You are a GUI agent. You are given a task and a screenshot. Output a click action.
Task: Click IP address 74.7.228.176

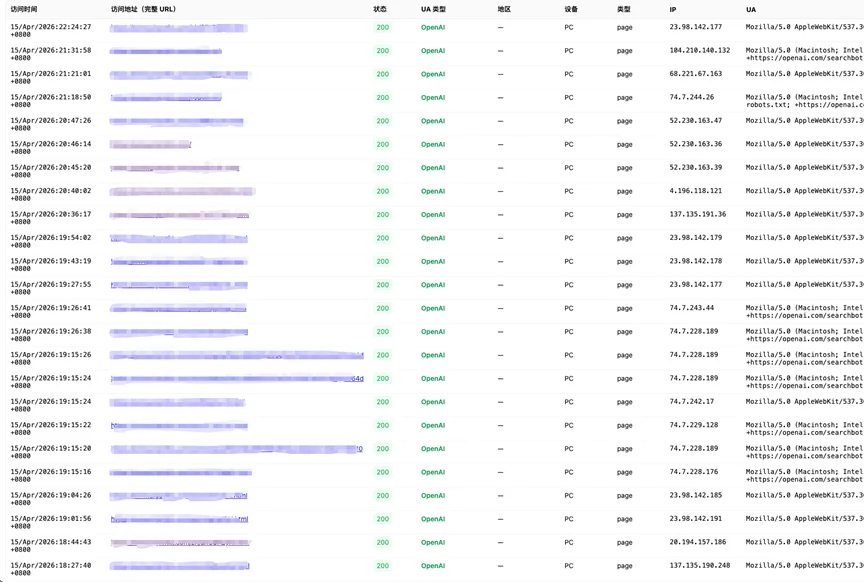coord(694,472)
